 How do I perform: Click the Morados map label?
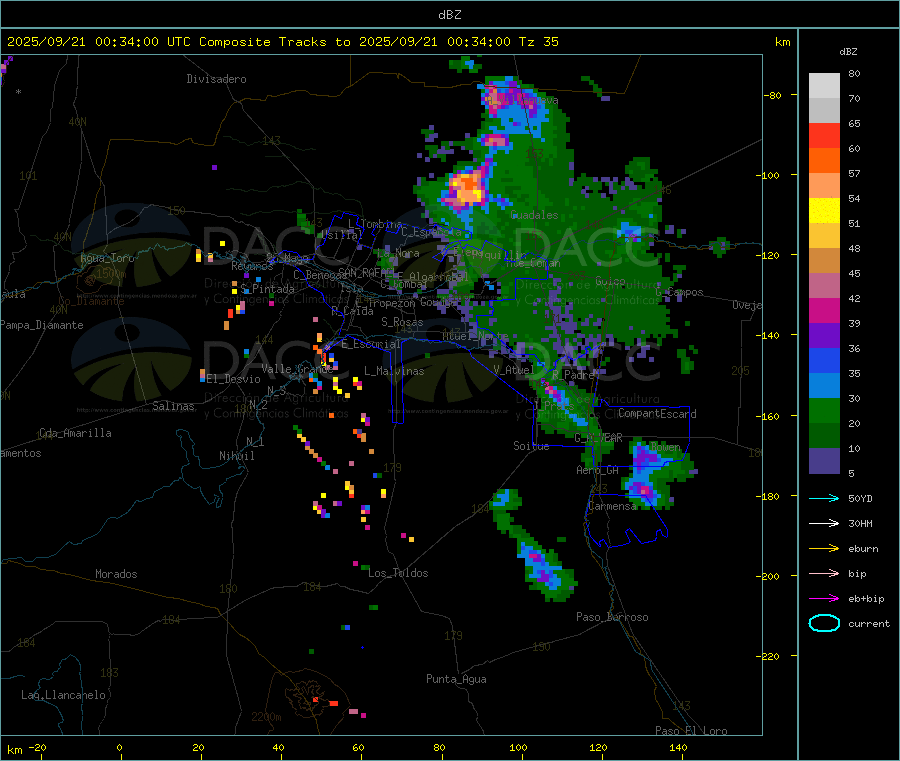[117, 574]
